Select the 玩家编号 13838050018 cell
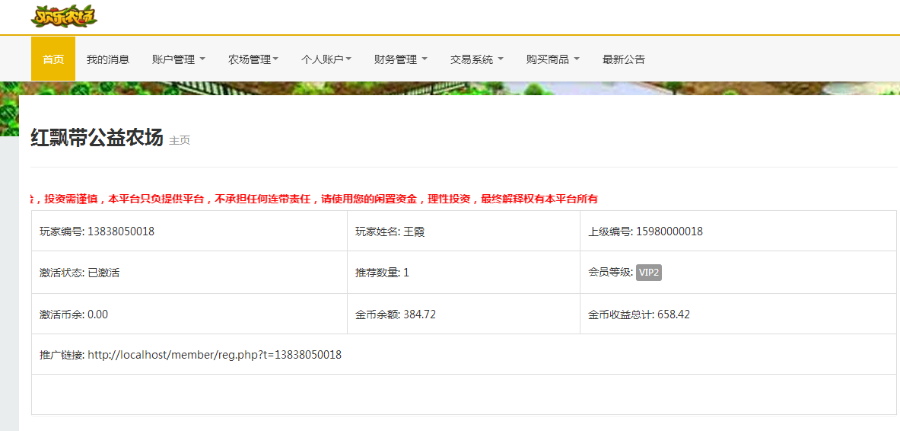900x431 pixels. pyautogui.click(x=189, y=231)
